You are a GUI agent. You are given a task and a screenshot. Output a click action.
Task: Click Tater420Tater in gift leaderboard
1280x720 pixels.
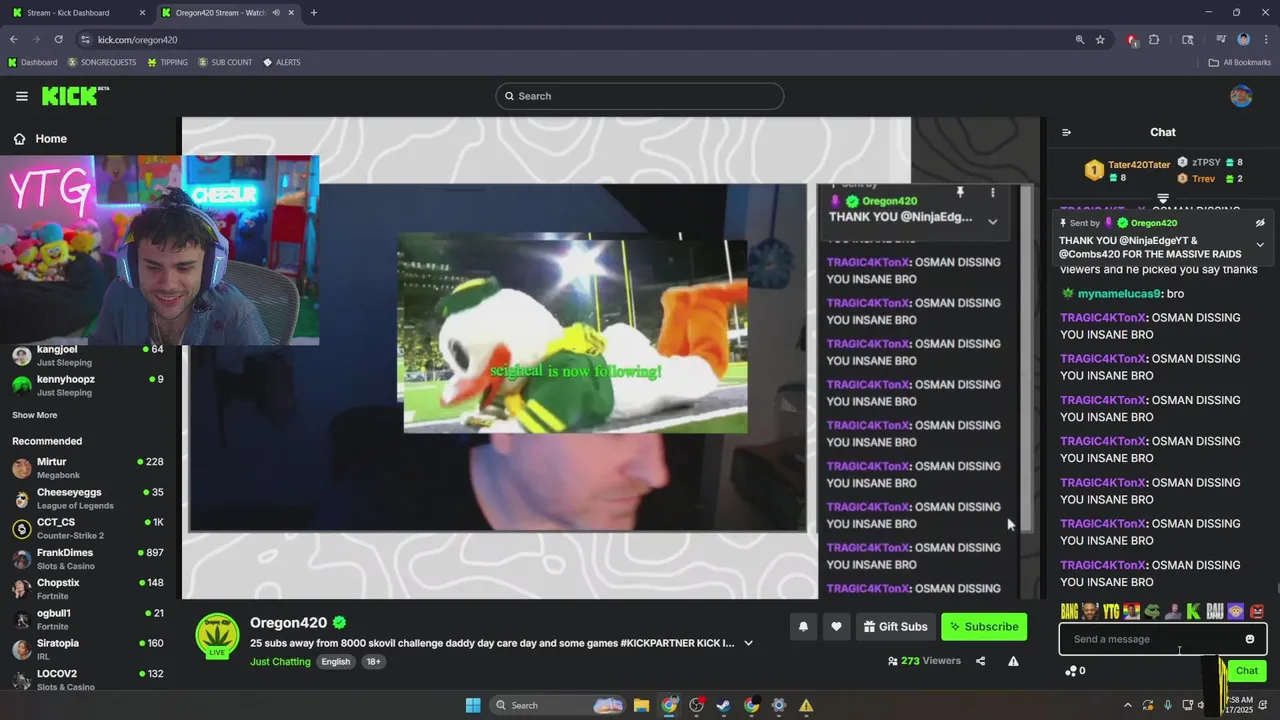click(1139, 165)
